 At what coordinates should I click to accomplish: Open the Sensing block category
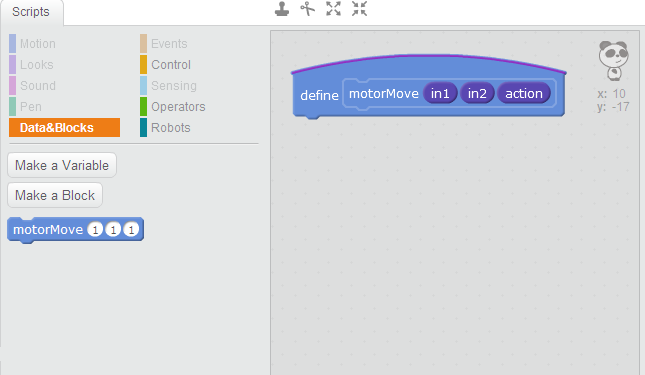click(x=174, y=86)
